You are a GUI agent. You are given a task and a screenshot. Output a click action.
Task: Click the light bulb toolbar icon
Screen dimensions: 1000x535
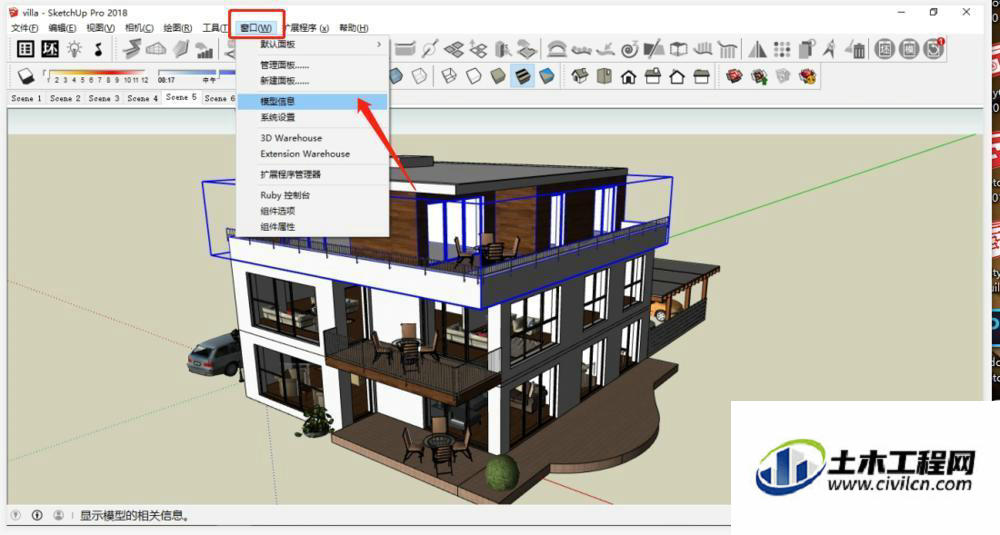click(75, 48)
